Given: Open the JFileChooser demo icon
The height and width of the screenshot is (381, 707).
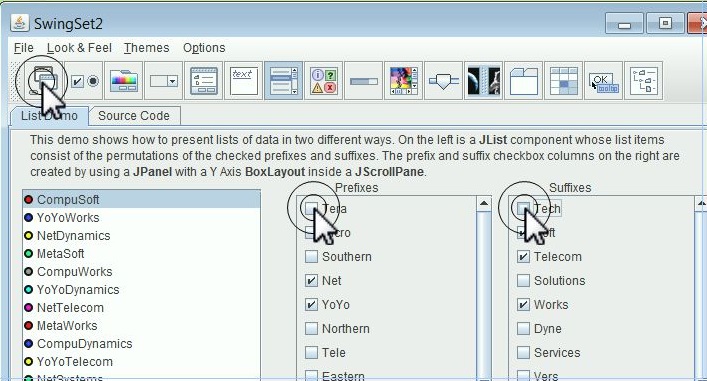Looking at the screenshot, I should tap(204, 81).
